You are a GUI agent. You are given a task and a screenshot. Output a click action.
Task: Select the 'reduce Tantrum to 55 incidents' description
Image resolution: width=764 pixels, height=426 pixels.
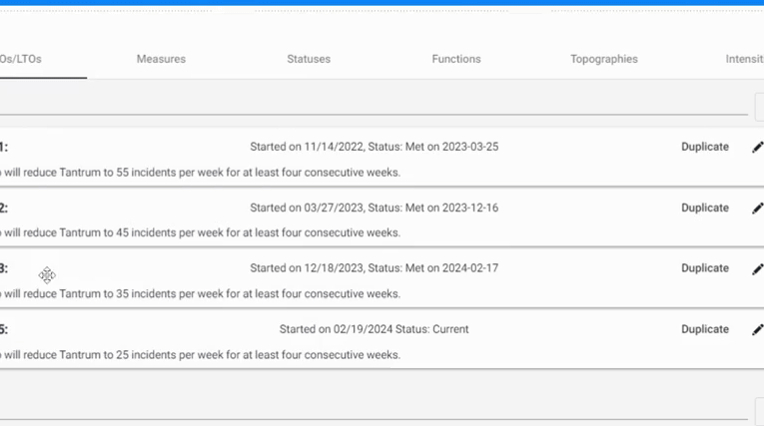coord(200,173)
